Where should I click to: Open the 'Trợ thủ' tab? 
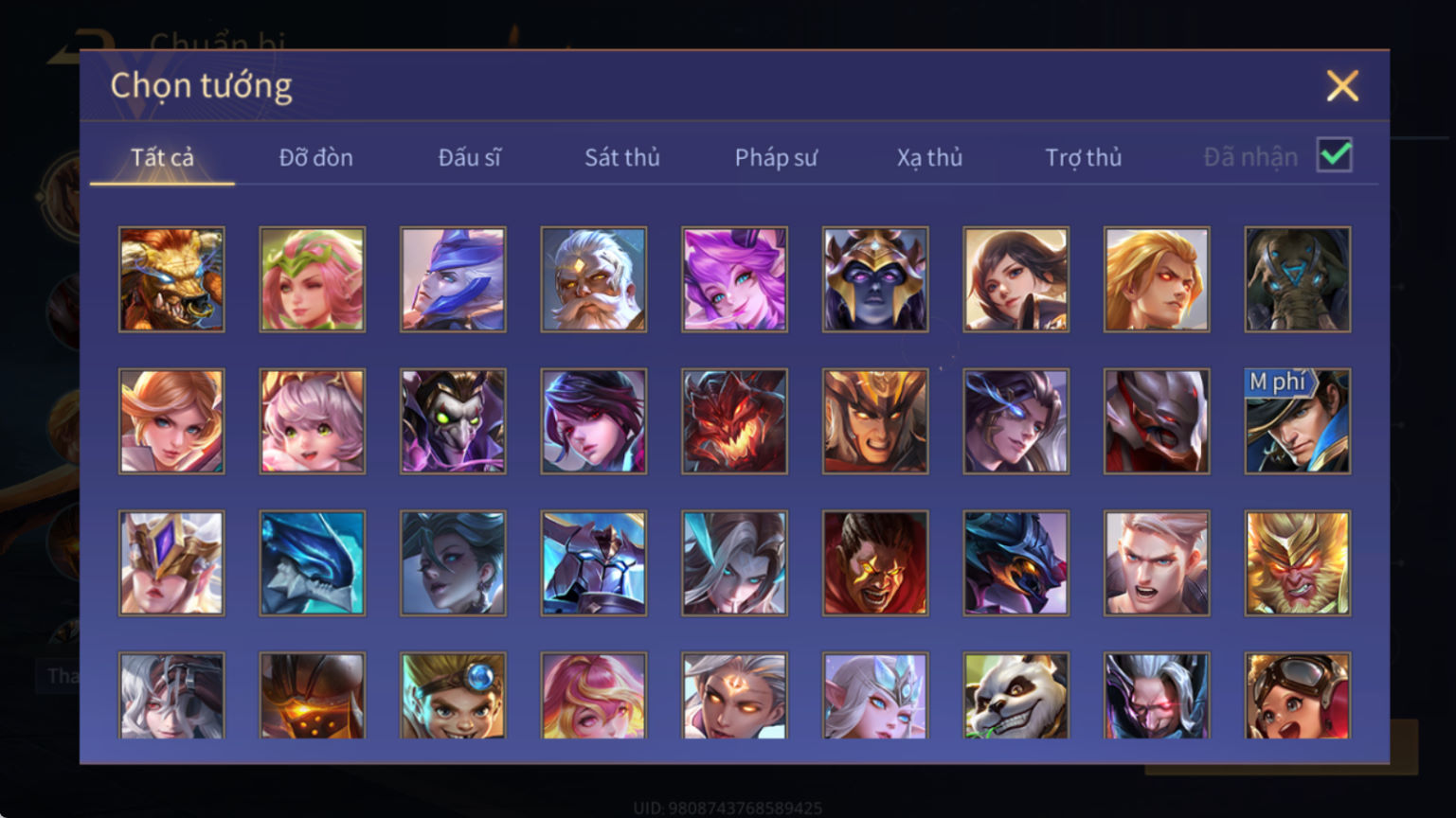(1083, 157)
